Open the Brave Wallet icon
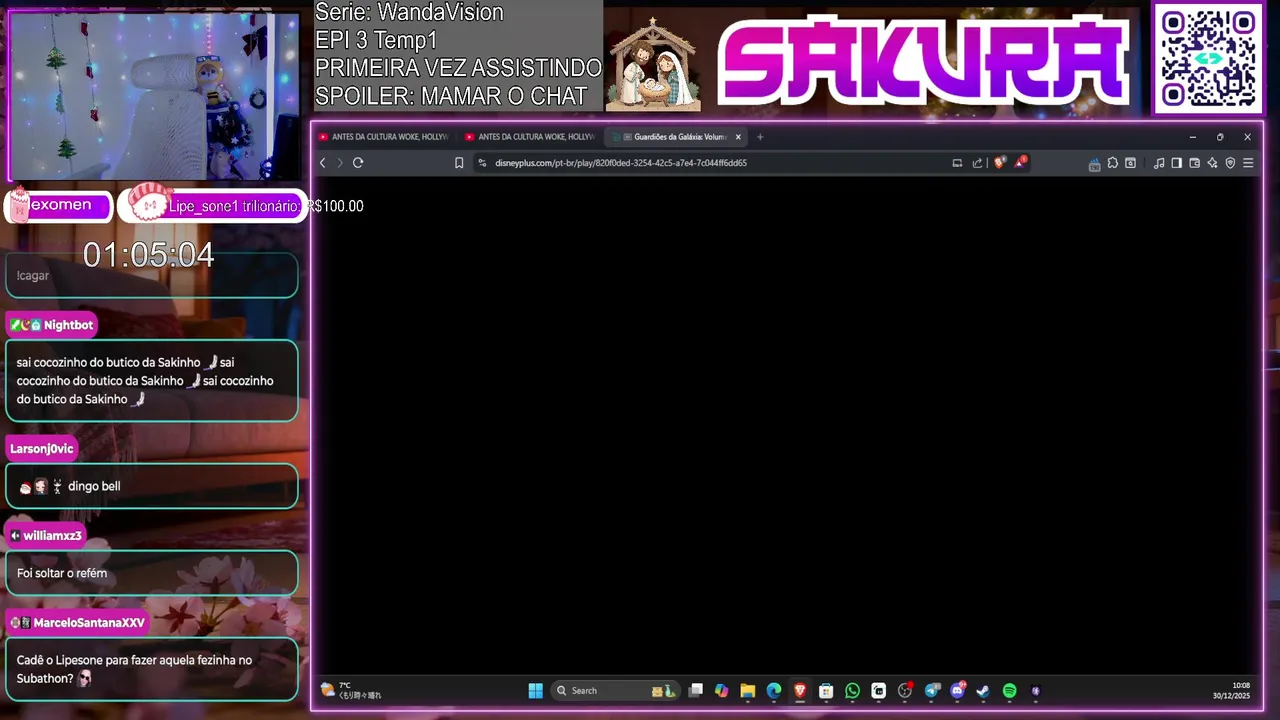 tap(1194, 163)
